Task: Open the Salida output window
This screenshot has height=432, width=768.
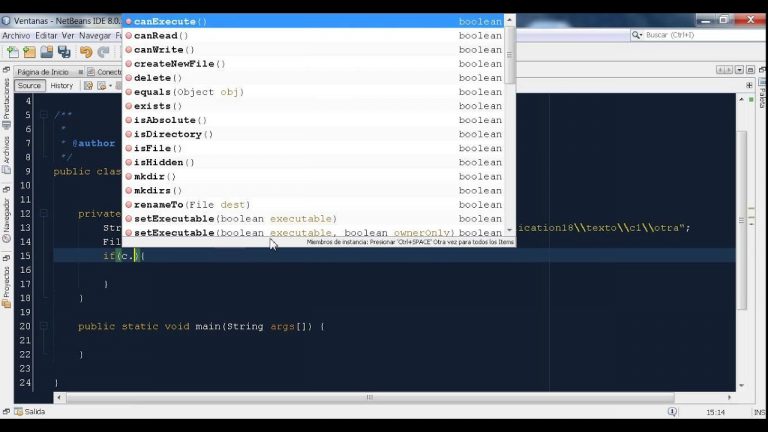Action: click(30, 412)
